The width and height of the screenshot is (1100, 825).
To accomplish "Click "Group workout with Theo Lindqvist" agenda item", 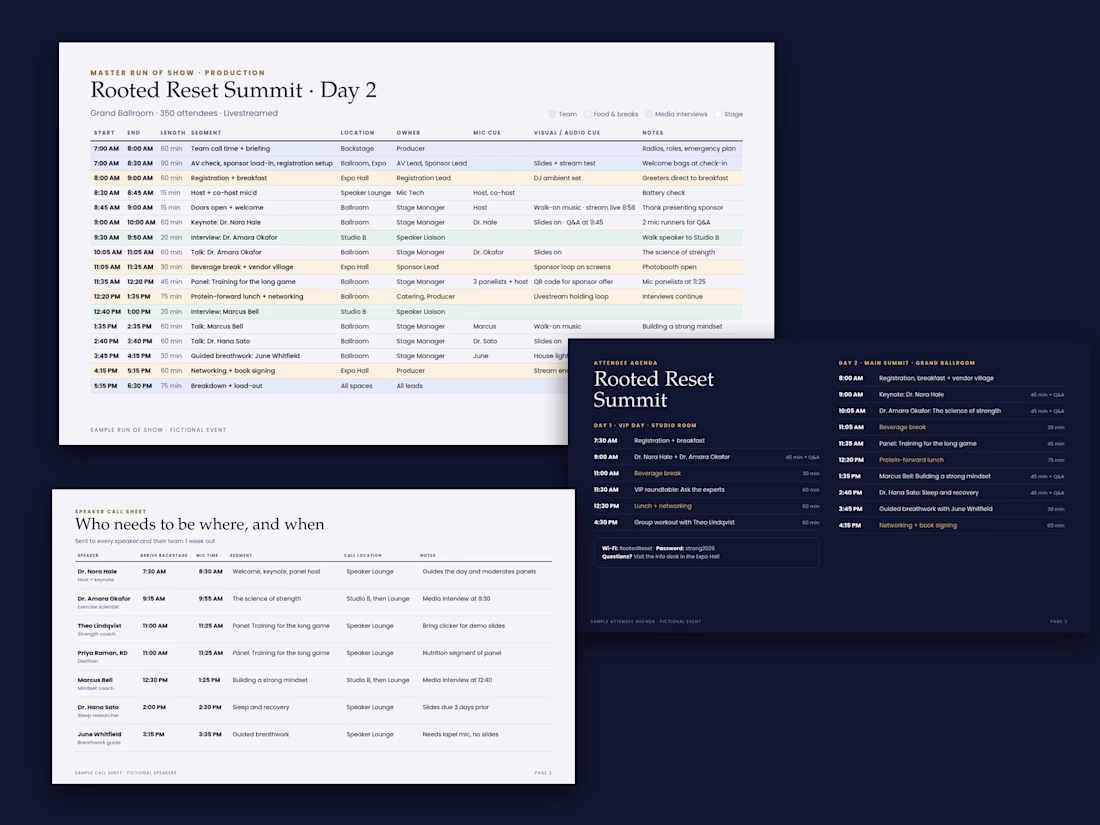I will click(x=685, y=523).
